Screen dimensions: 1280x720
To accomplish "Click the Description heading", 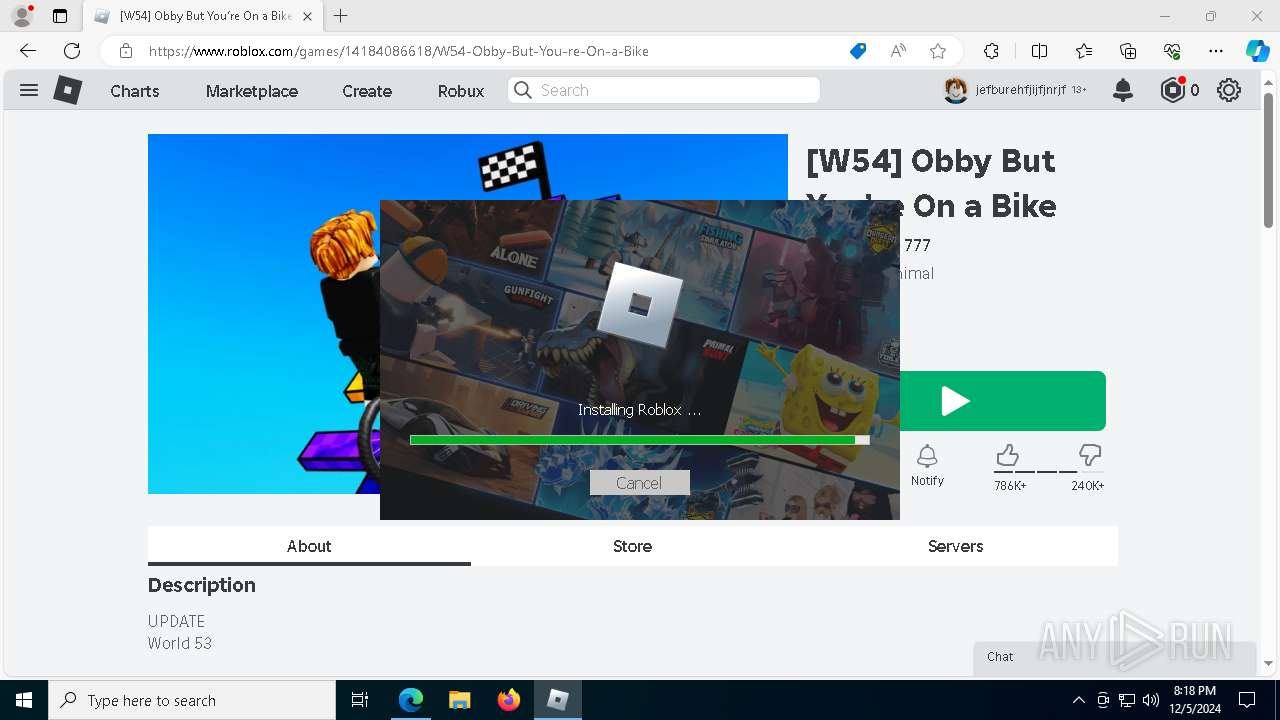I will click(202, 585).
